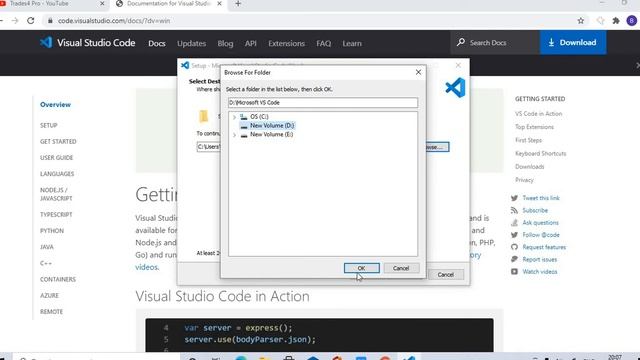
Task: Click the icon beside Ask questions
Action: 514,222
